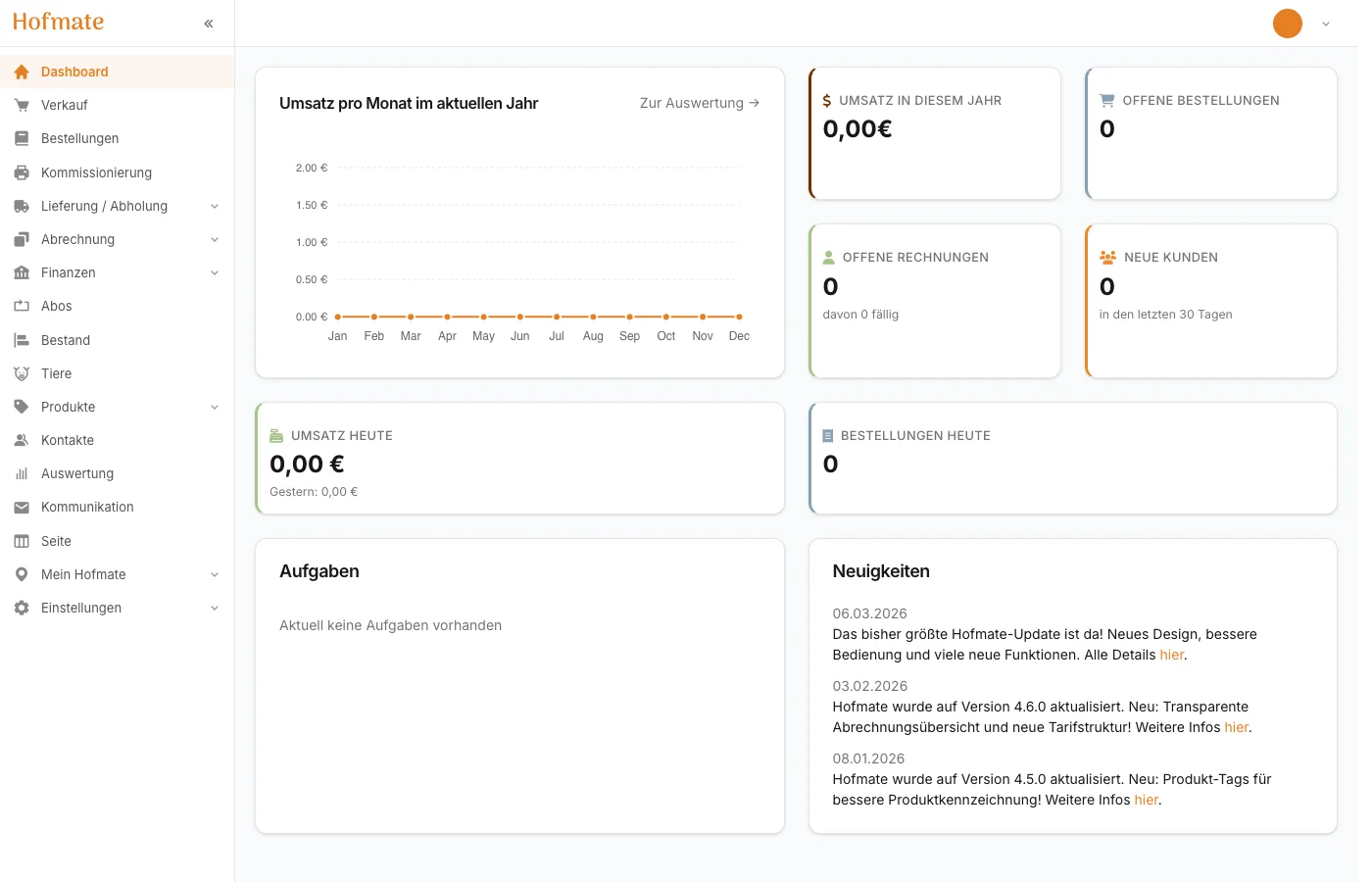The image size is (1372, 882).
Task: Open Auswertung via the chart icon
Action: point(21,473)
